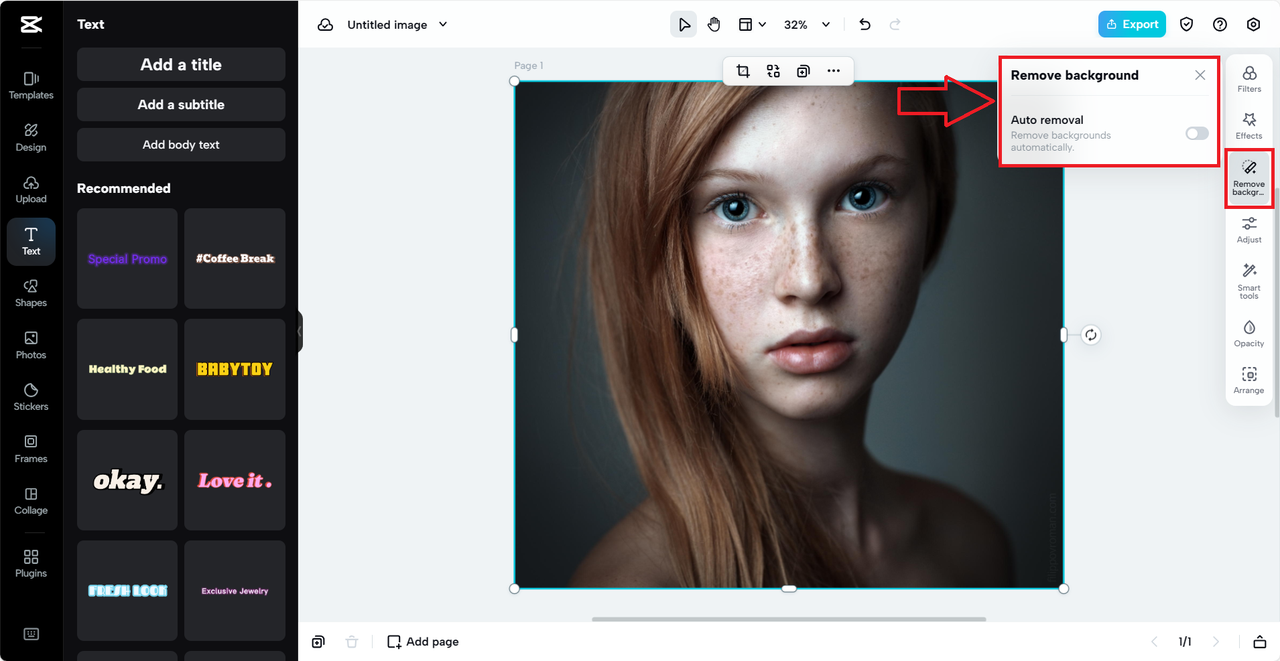The image size is (1280, 661).
Task: Open the Photos sidebar panel
Action: (31, 345)
